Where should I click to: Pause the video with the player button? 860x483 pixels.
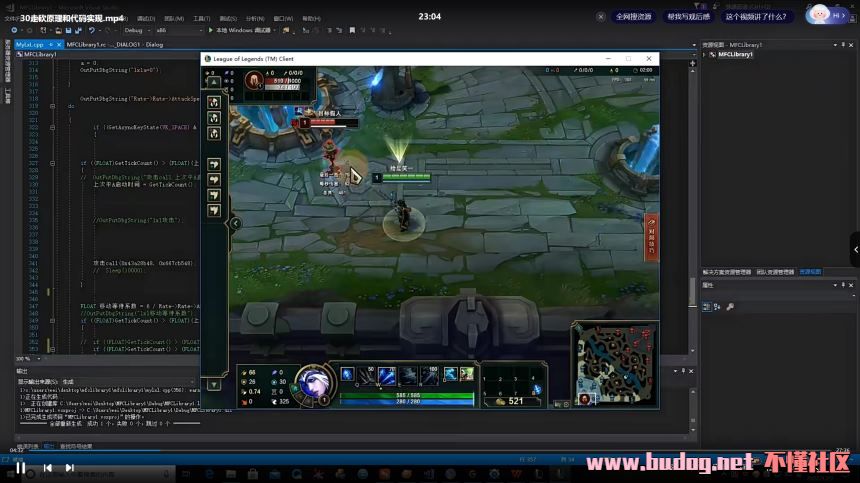(21, 468)
